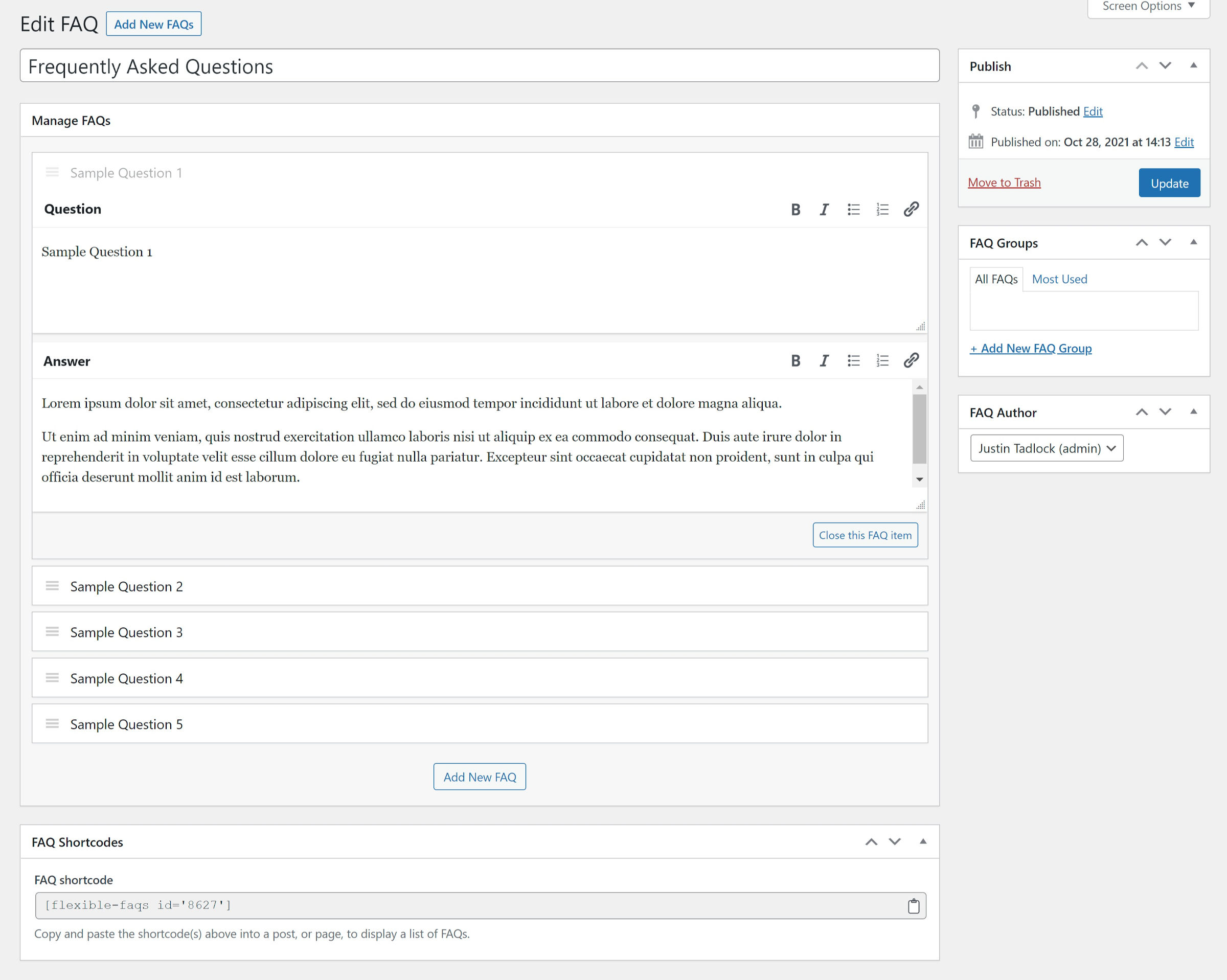Apply bold formatting in the Question editor
This screenshot has height=980, width=1227.
[x=795, y=209]
